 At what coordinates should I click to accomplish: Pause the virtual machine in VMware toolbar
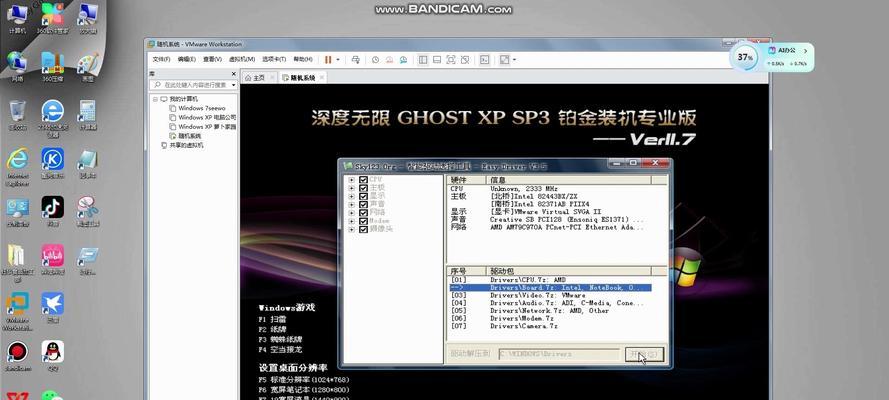328,59
